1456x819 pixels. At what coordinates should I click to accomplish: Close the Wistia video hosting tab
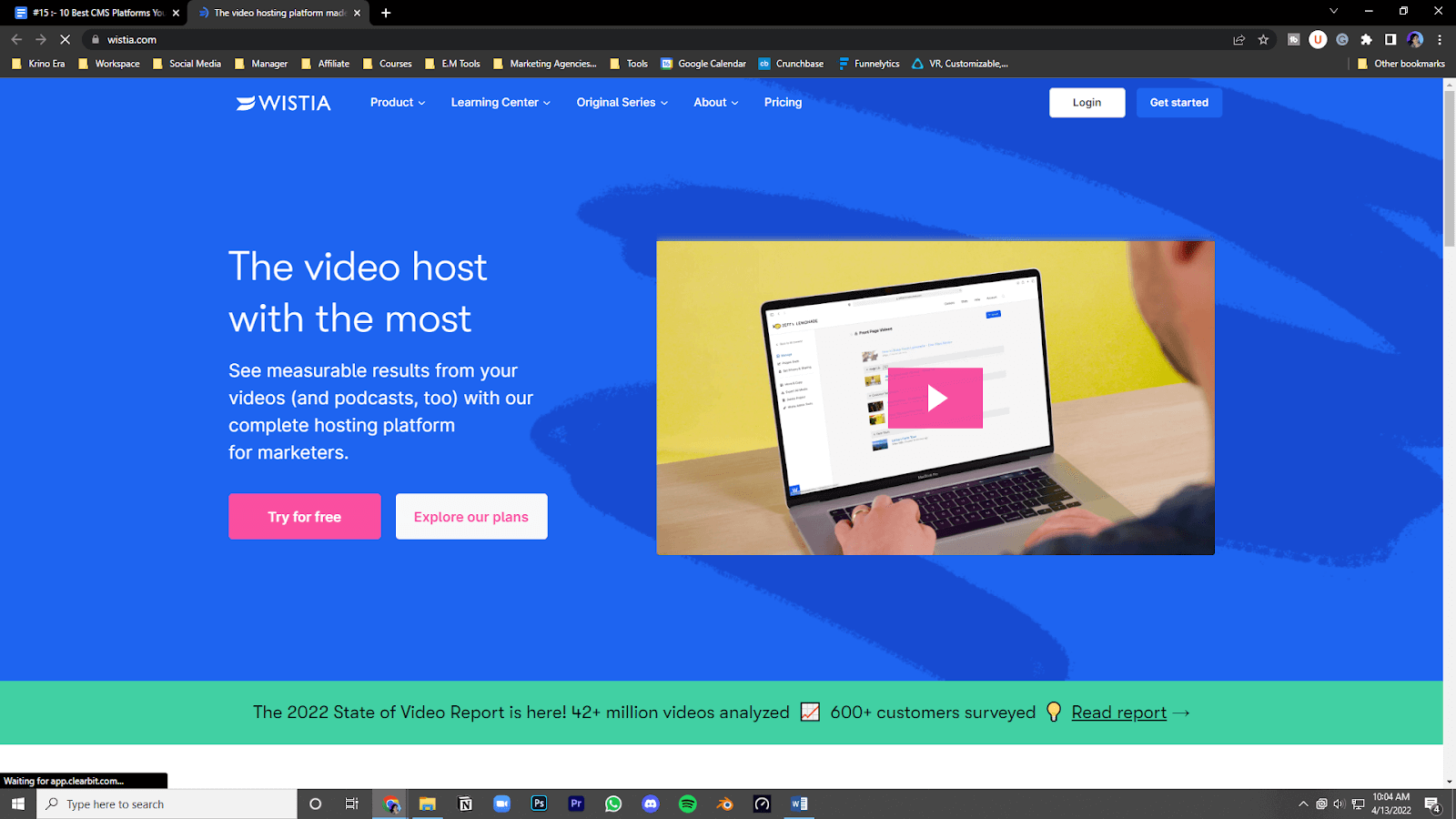(x=357, y=13)
